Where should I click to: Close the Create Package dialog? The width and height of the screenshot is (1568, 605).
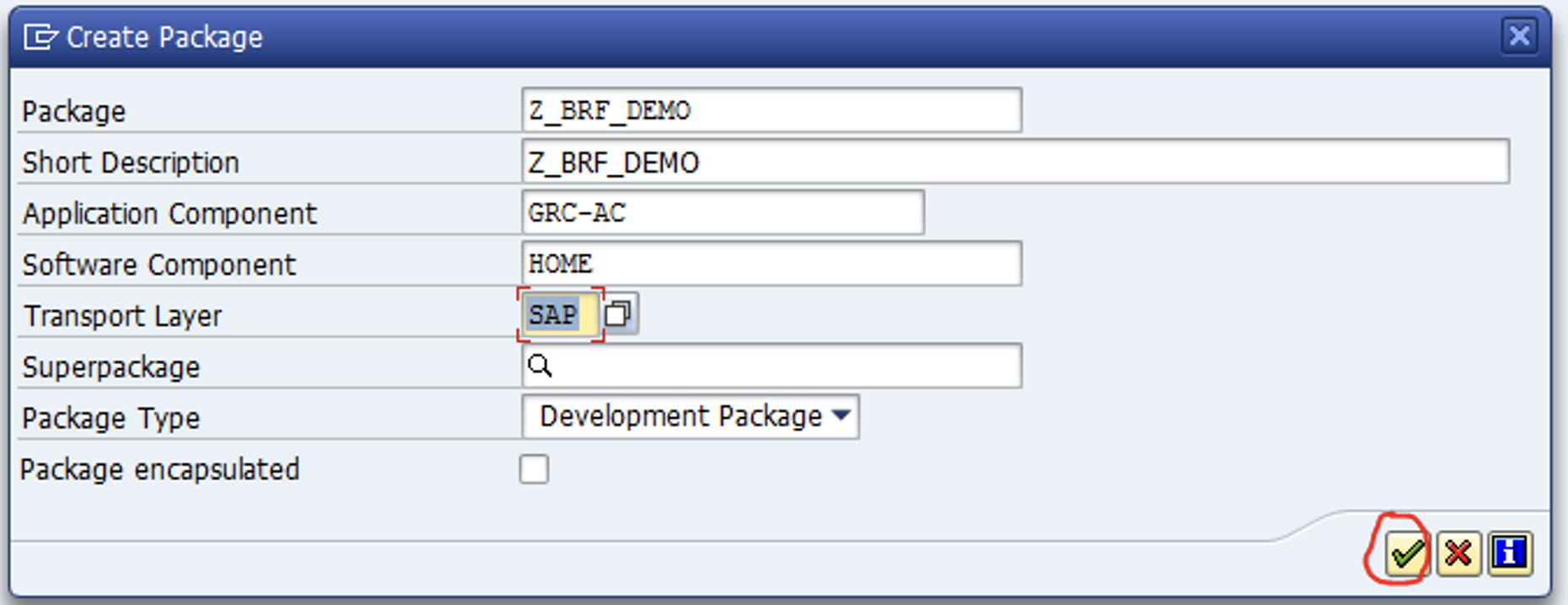tap(1519, 35)
